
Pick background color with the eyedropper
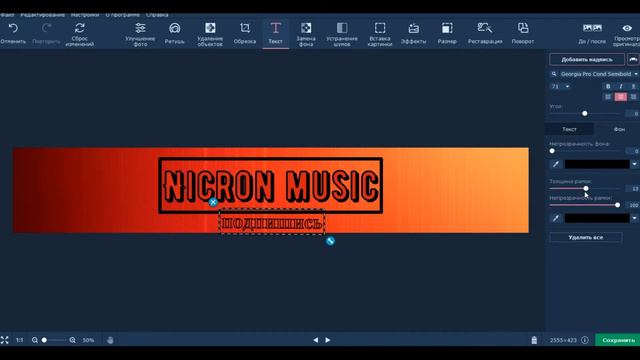point(556,164)
